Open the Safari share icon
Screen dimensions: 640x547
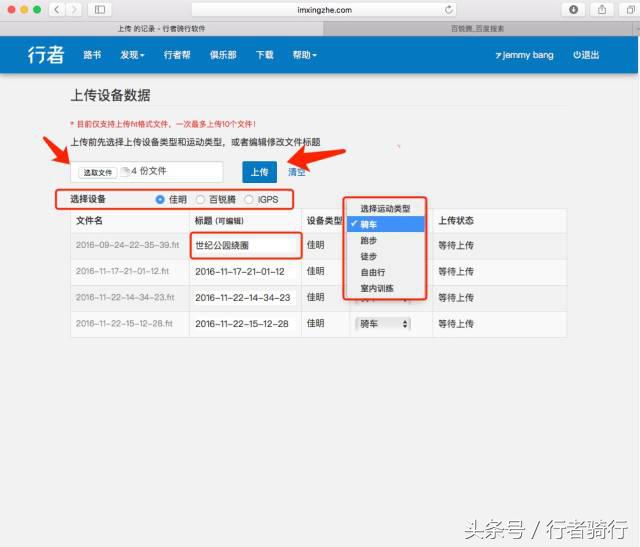(x=602, y=9)
